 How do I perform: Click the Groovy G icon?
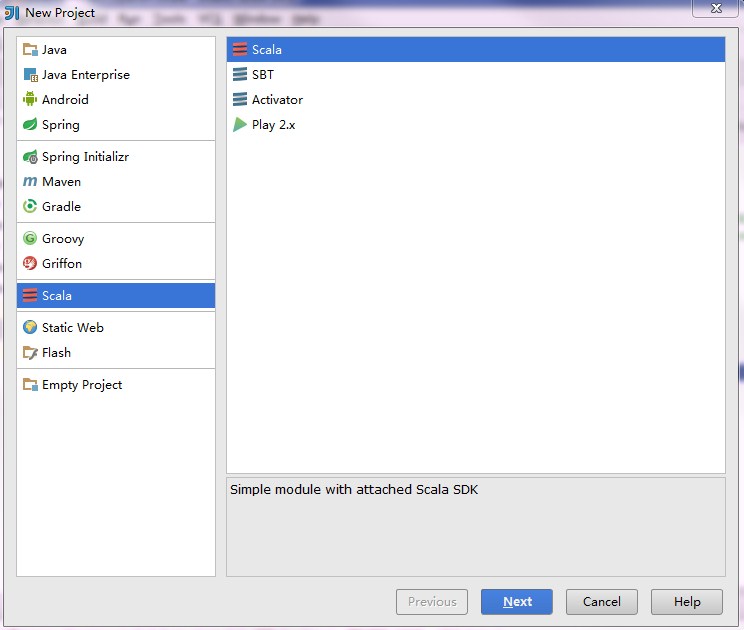[x=30, y=238]
